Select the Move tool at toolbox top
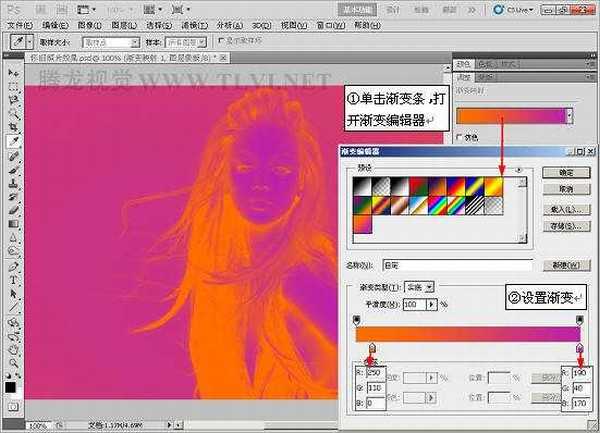The width and height of the screenshot is (600, 433). 13,73
